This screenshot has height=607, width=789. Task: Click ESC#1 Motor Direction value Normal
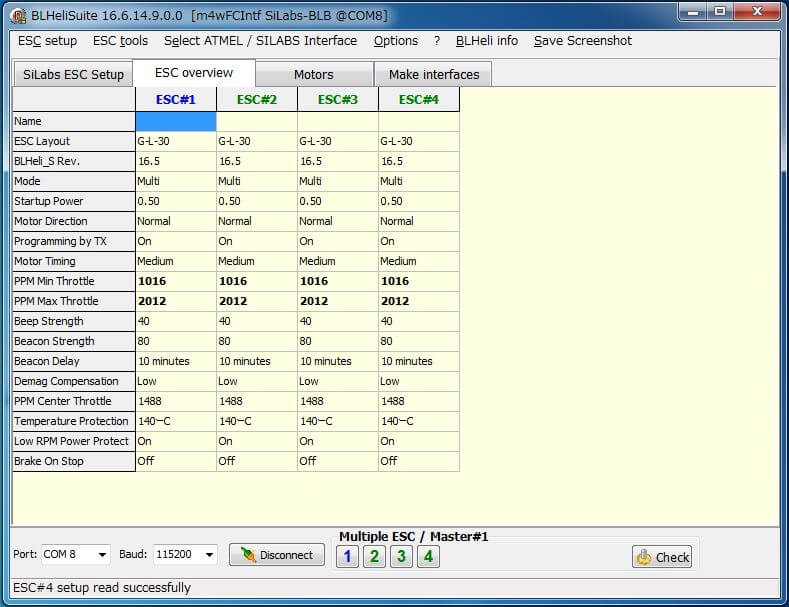pyautogui.click(x=176, y=221)
